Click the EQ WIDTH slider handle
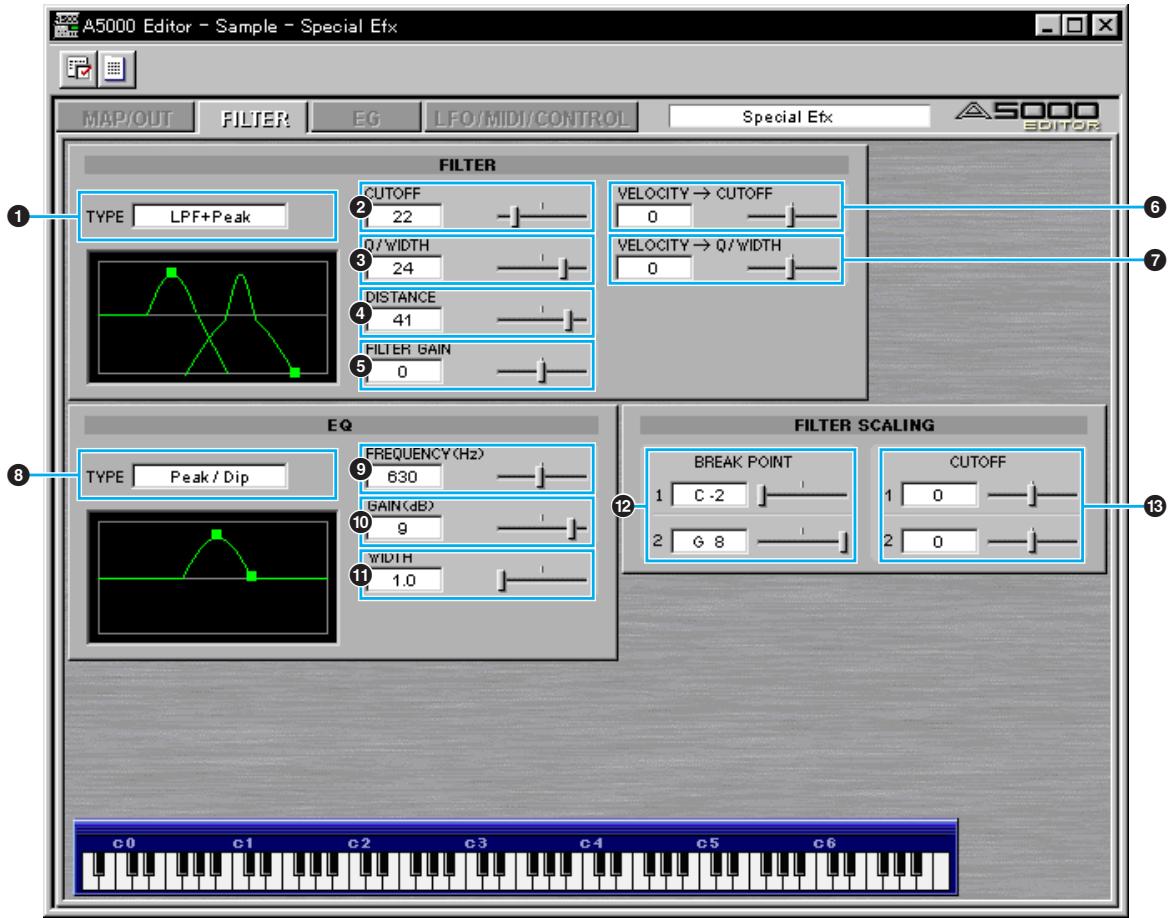The image size is (1173, 918). 502,581
